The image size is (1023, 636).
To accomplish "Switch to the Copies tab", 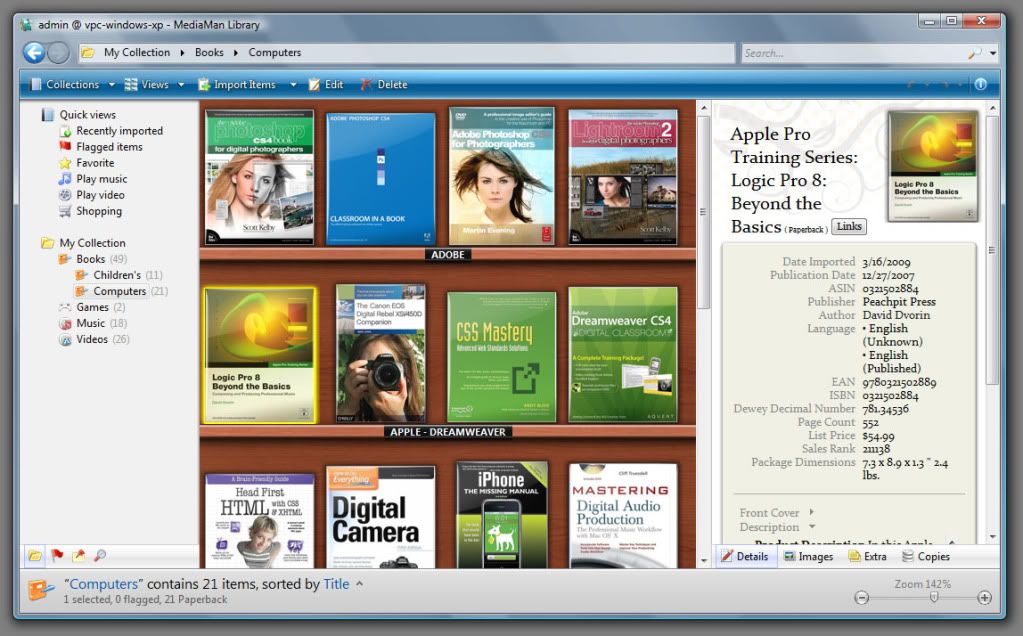I will (x=926, y=556).
